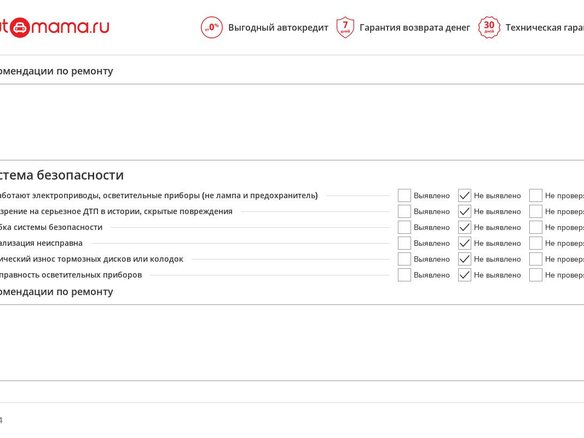
Task: Click the 0% auto loan badge icon
Action: tap(212, 28)
